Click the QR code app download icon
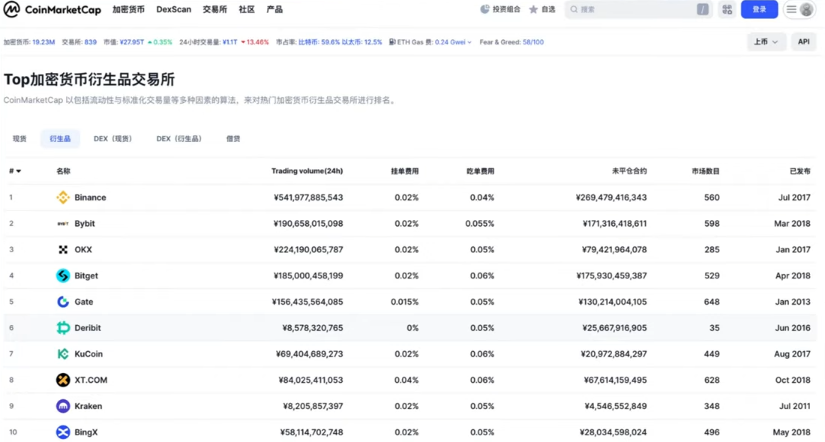 click(x=727, y=9)
